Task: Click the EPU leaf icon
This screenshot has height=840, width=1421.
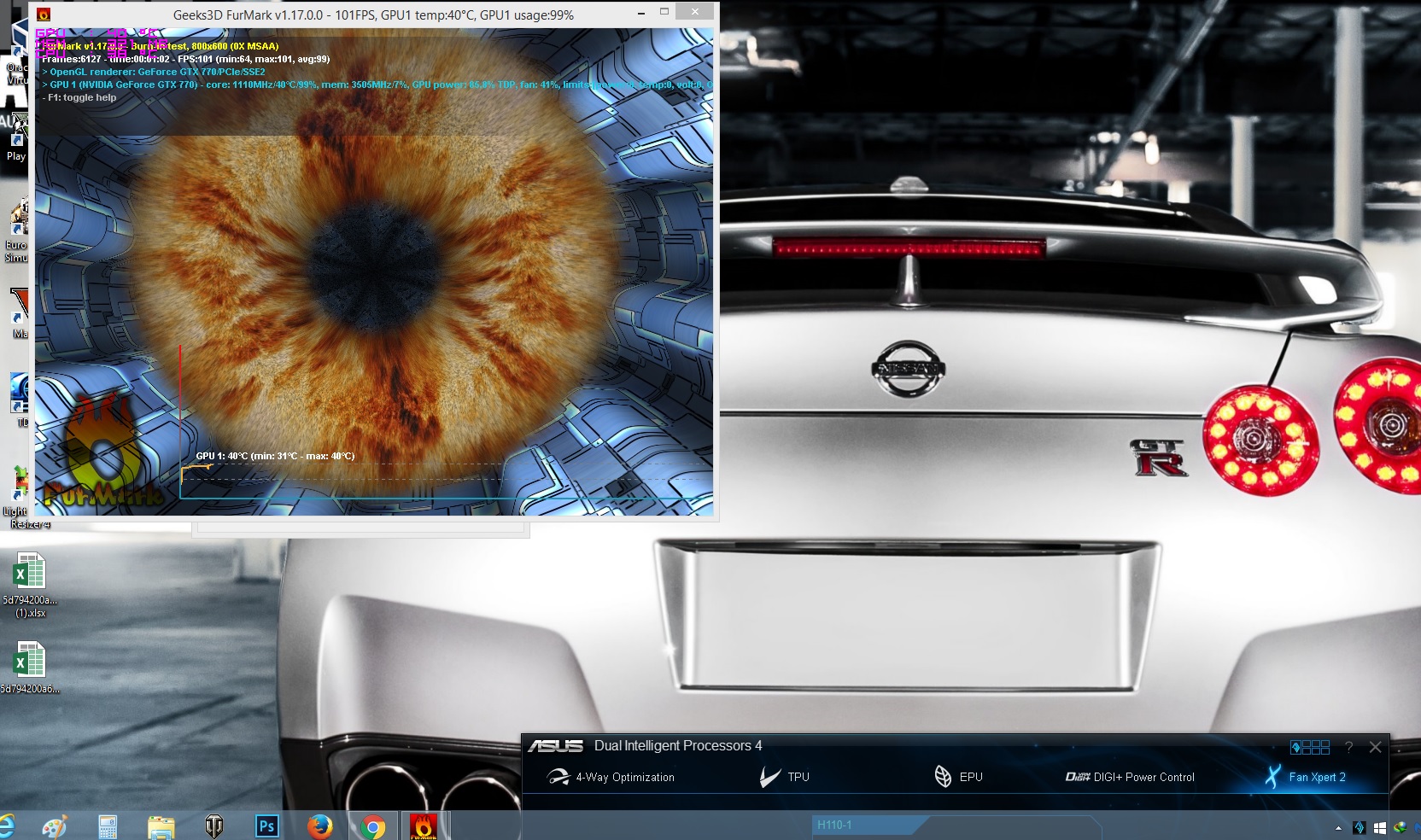Action: [943, 777]
